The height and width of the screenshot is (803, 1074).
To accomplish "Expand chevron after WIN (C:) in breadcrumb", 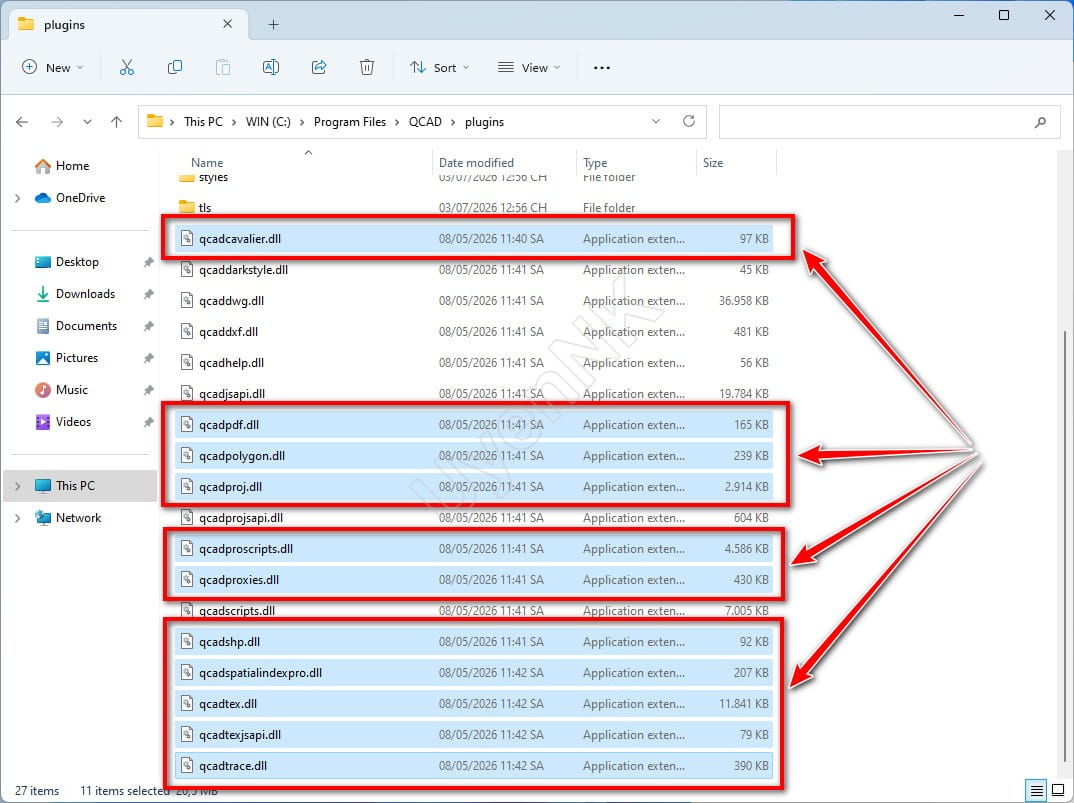I will [x=302, y=122].
